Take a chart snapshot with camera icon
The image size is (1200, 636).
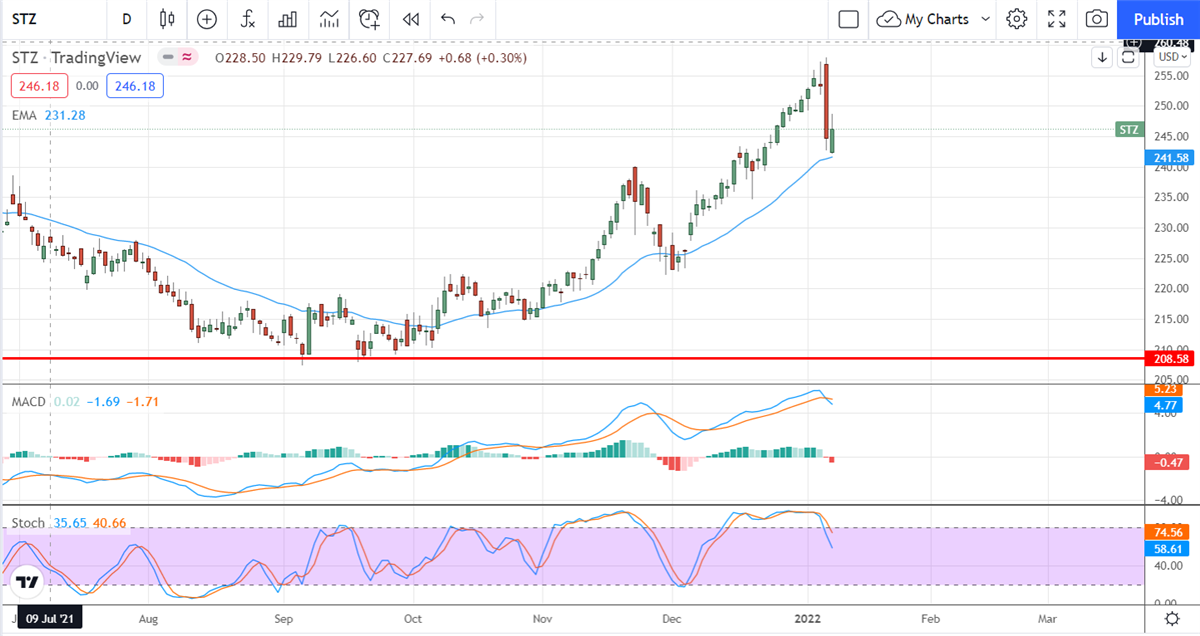tap(1097, 19)
